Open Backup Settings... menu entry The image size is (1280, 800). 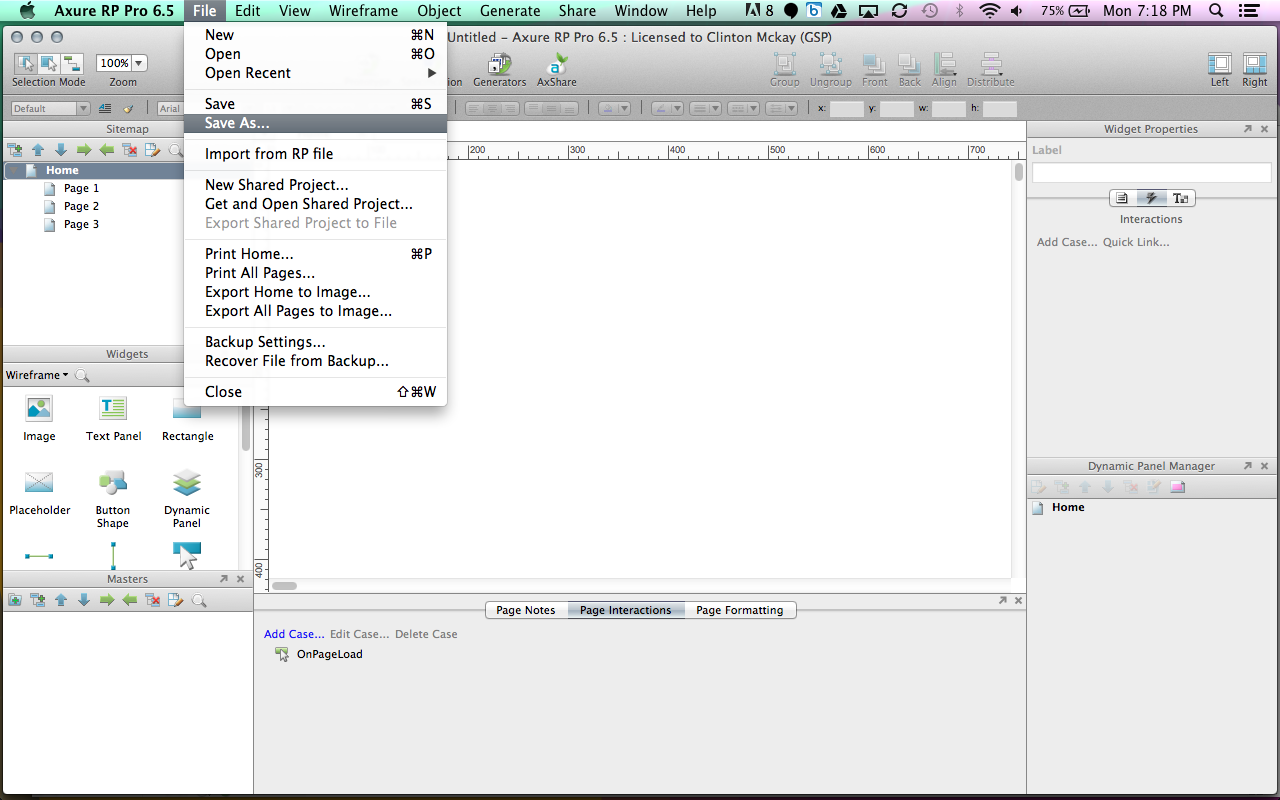[315, 342]
